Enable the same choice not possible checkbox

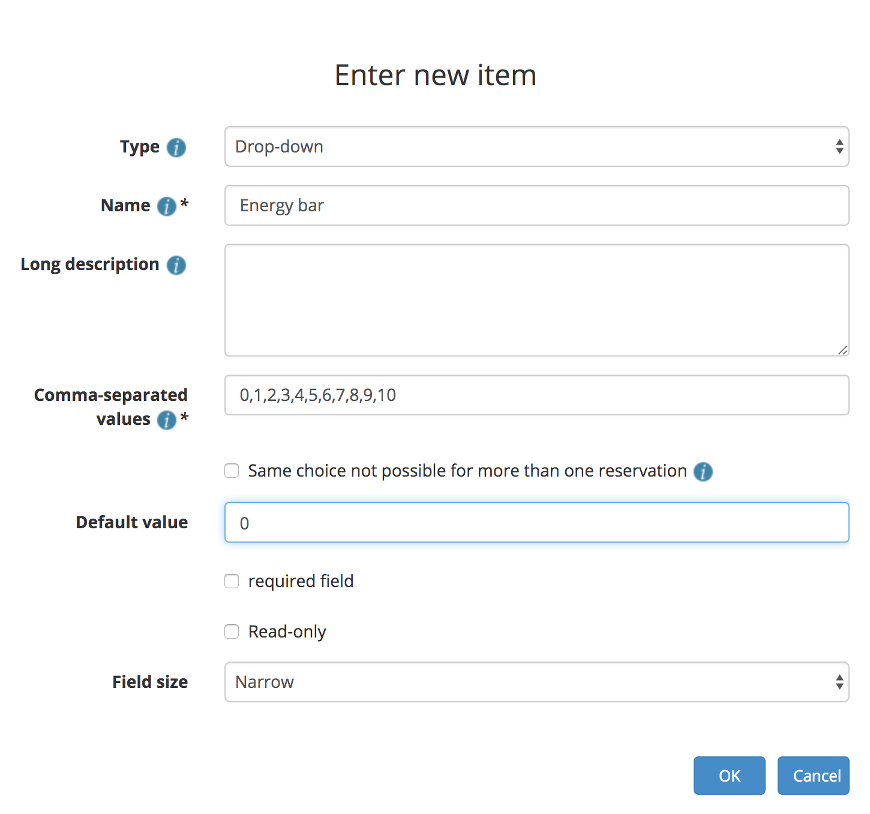point(232,471)
